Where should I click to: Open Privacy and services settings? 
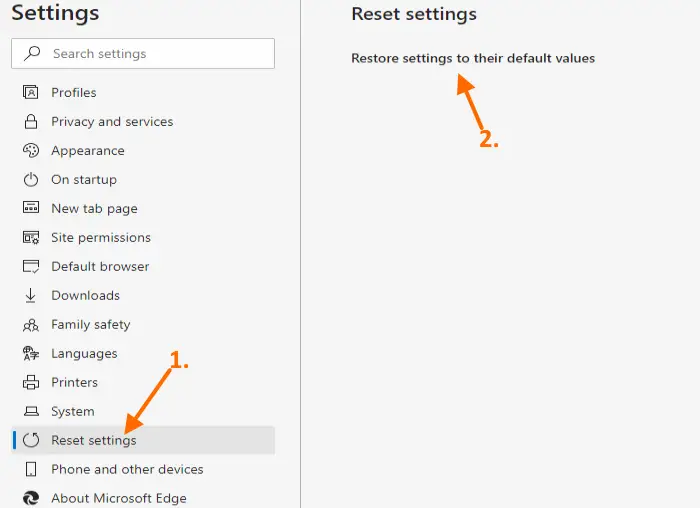(x=112, y=122)
